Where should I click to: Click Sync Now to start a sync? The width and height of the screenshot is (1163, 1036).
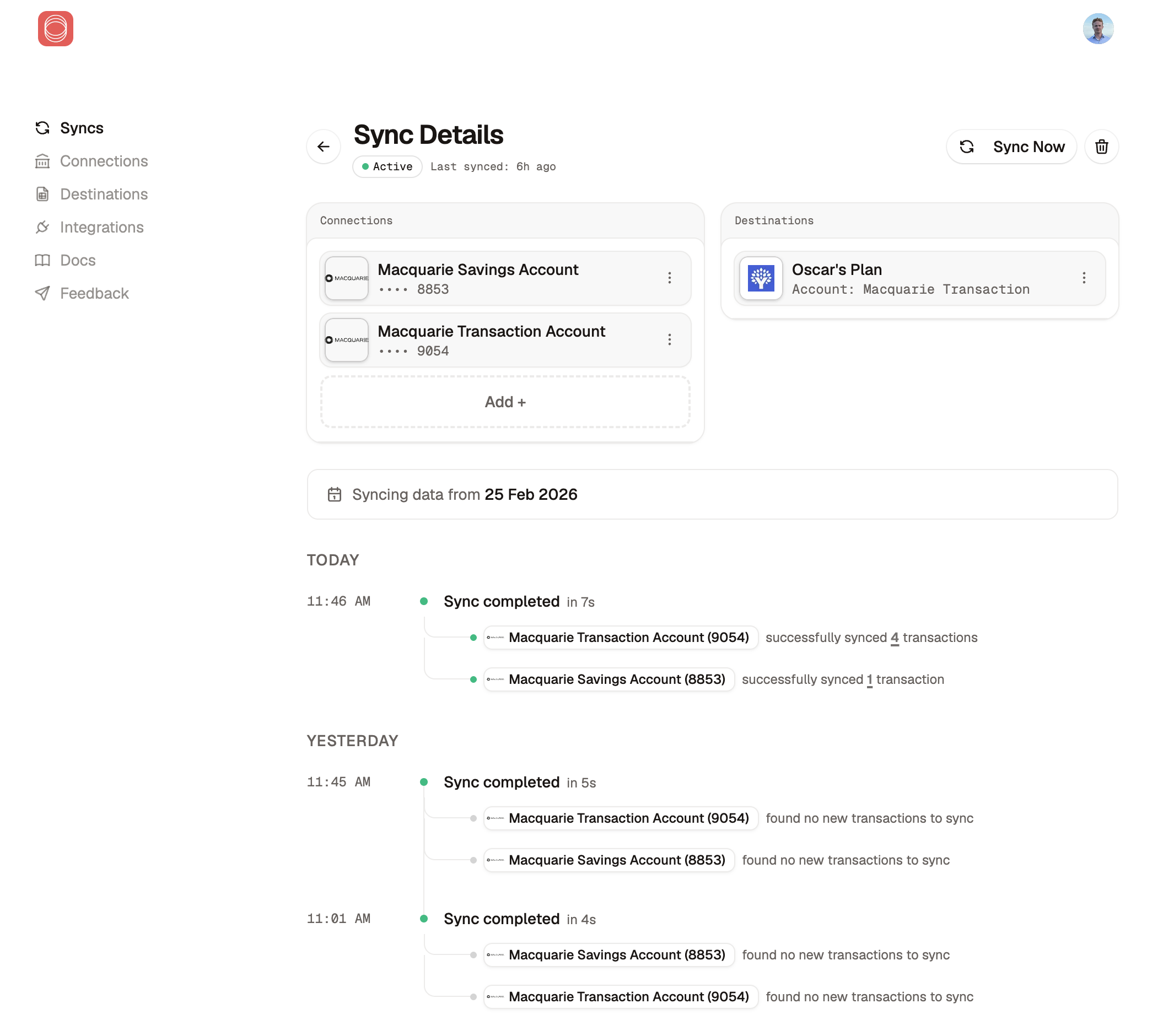click(1011, 146)
